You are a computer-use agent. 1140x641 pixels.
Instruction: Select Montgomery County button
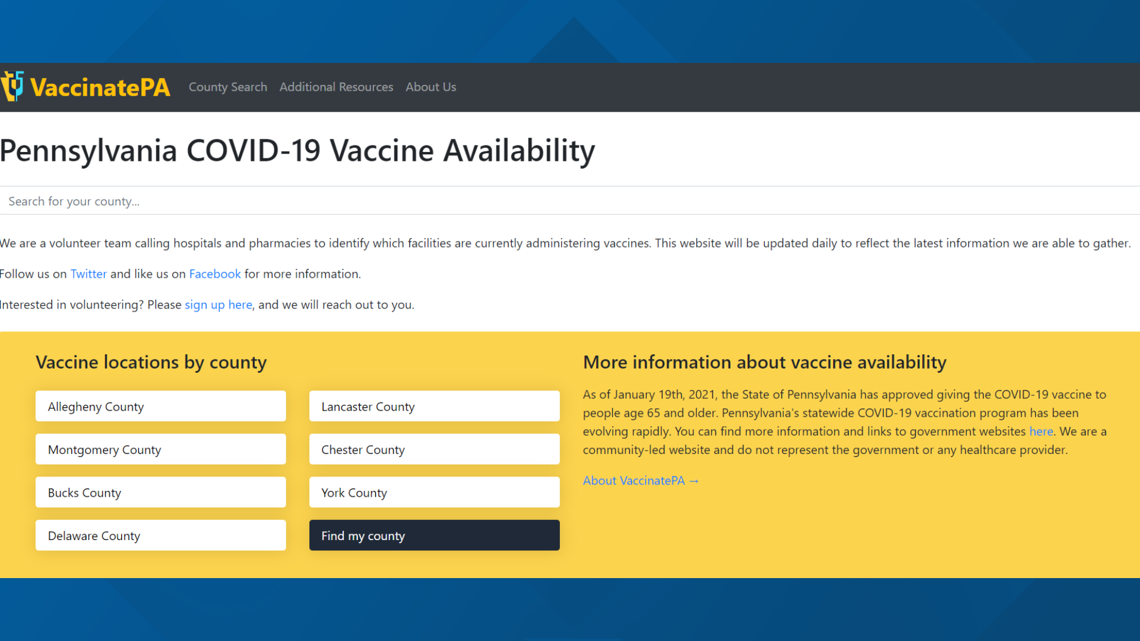[x=161, y=449]
